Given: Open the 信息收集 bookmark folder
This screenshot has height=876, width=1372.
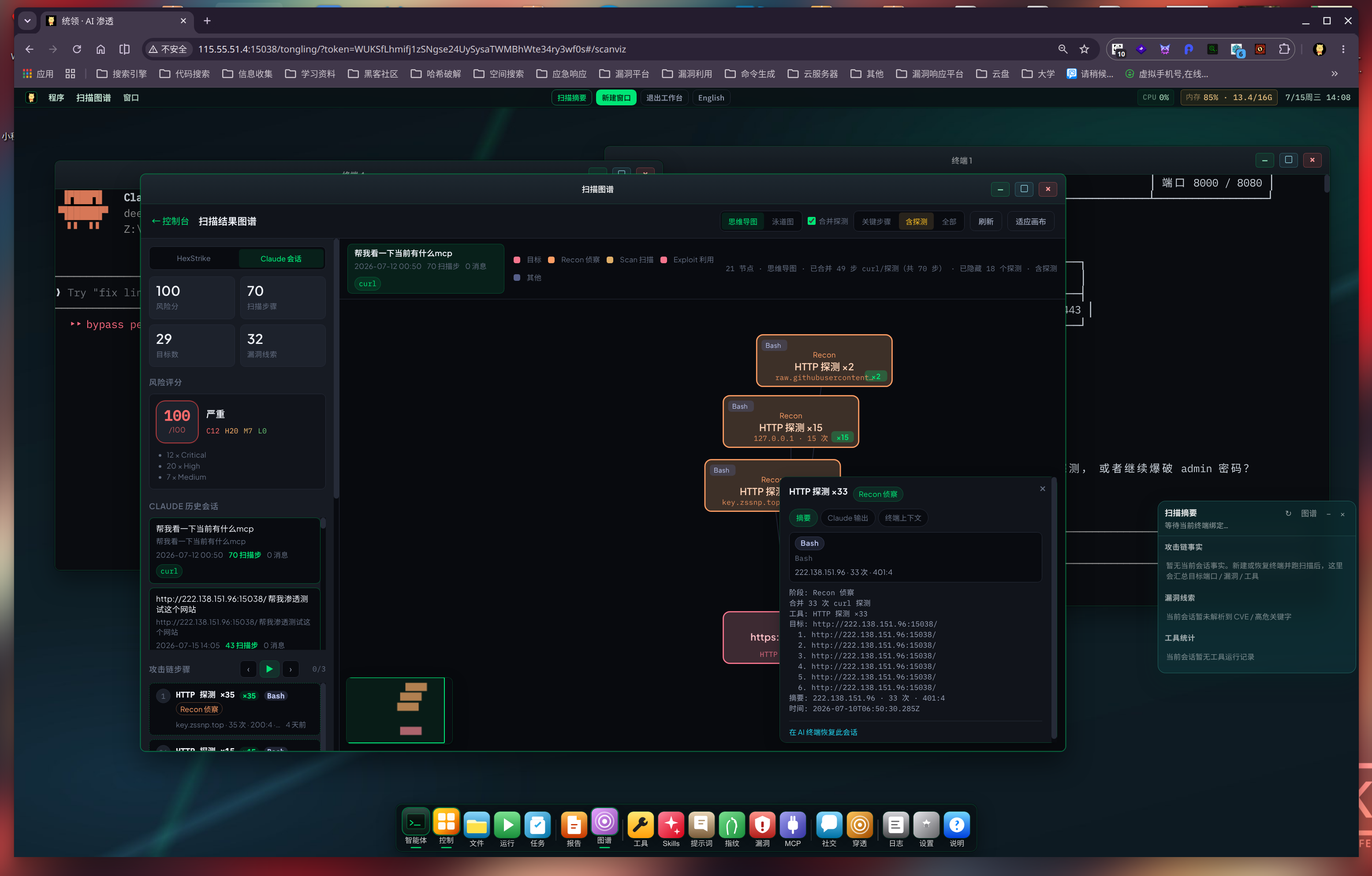Looking at the screenshot, I should 247,74.
